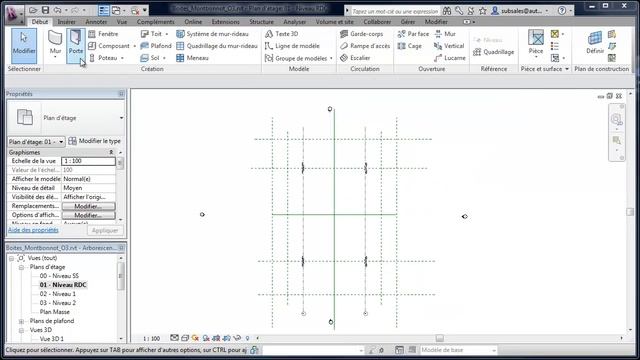The height and width of the screenshot is (360, 640).
Task: Collapse the Plans d'étage tree node
Action: (x=21, y=267)
